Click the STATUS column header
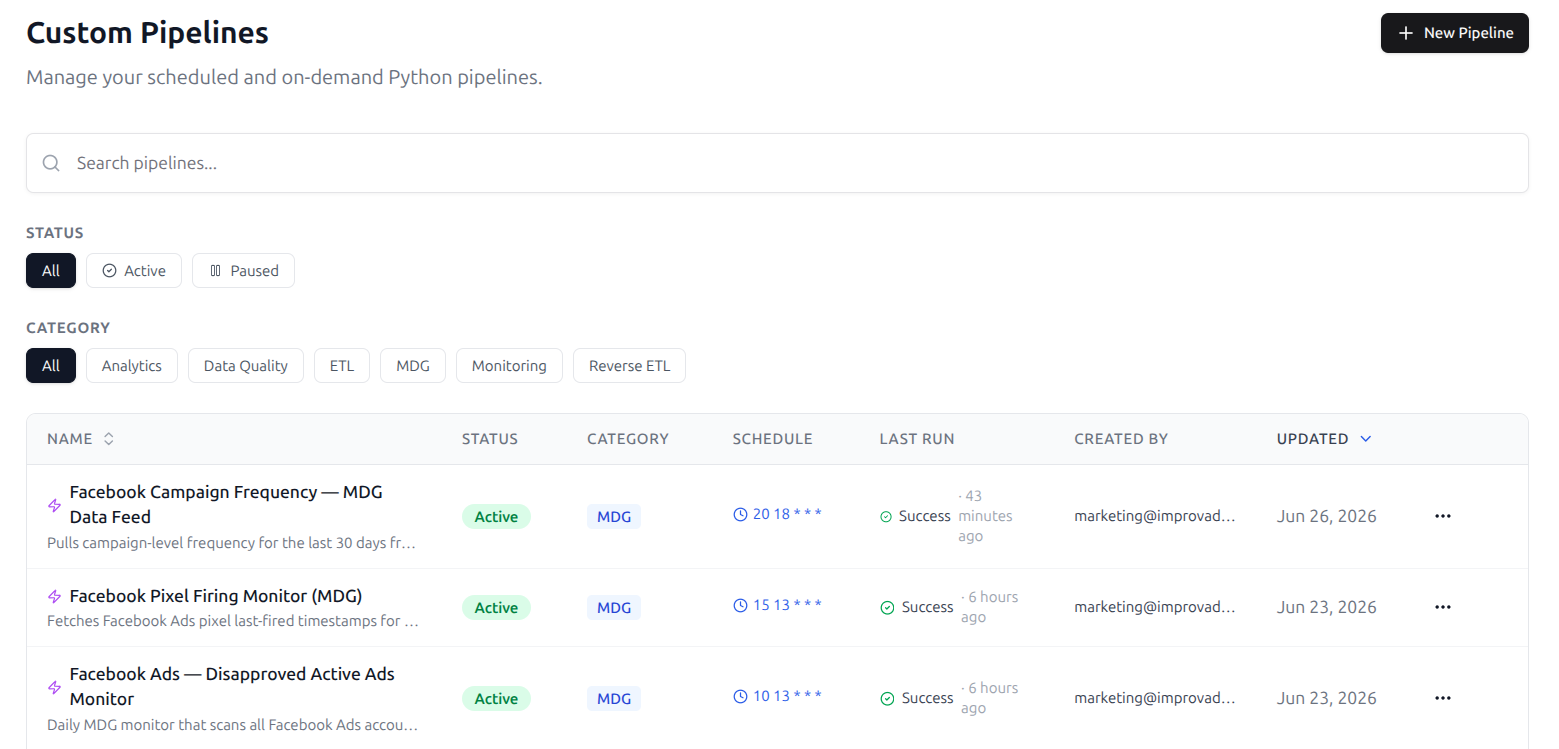This screenshot has width=1559, height=749. point(490,439)
